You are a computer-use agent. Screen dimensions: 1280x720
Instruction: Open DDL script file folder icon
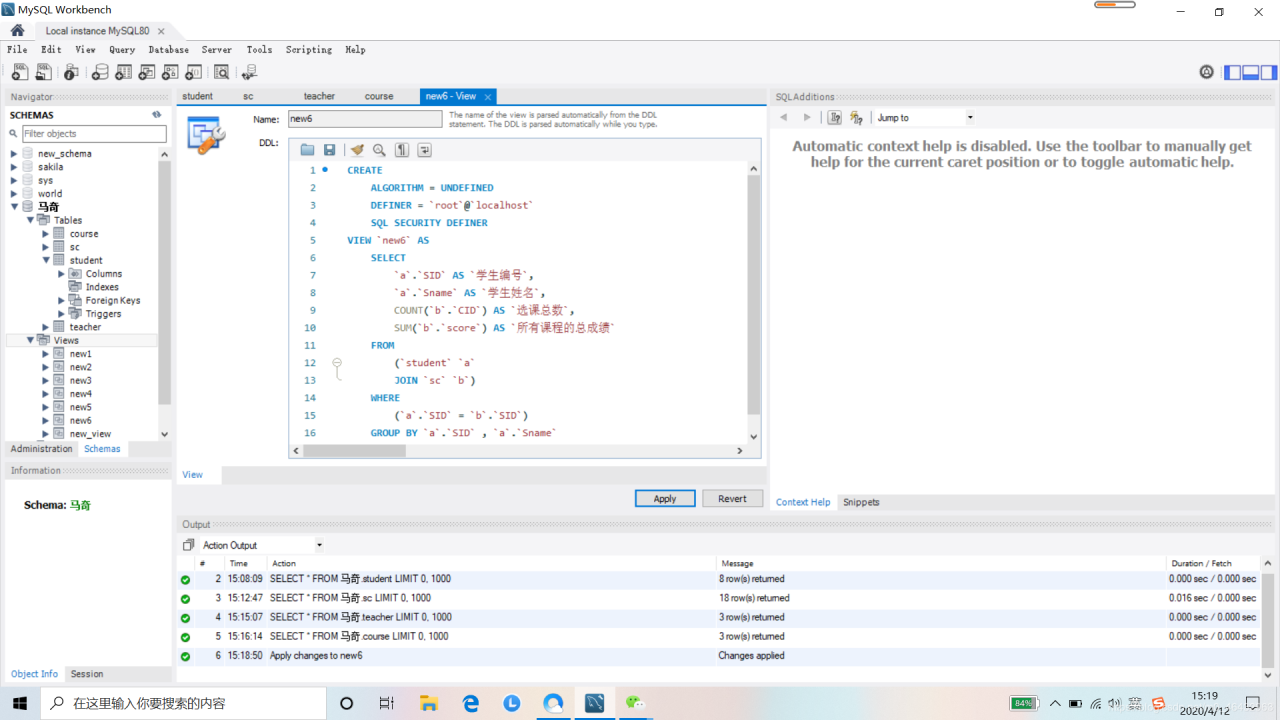pos(307,150)
